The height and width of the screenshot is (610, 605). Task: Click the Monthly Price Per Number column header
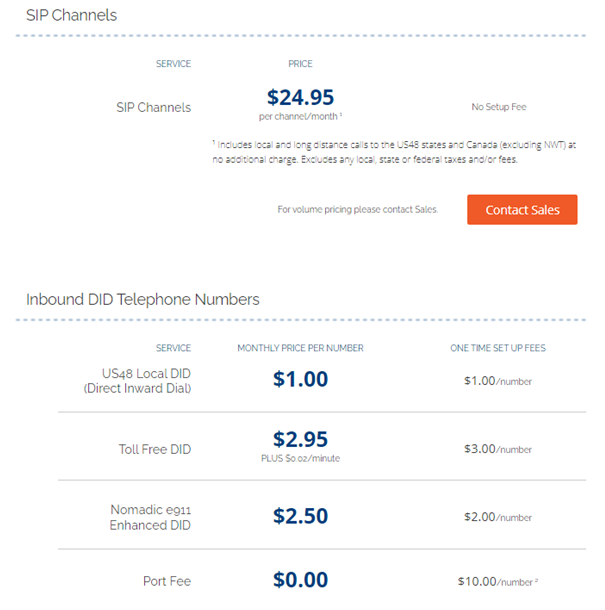300,348
